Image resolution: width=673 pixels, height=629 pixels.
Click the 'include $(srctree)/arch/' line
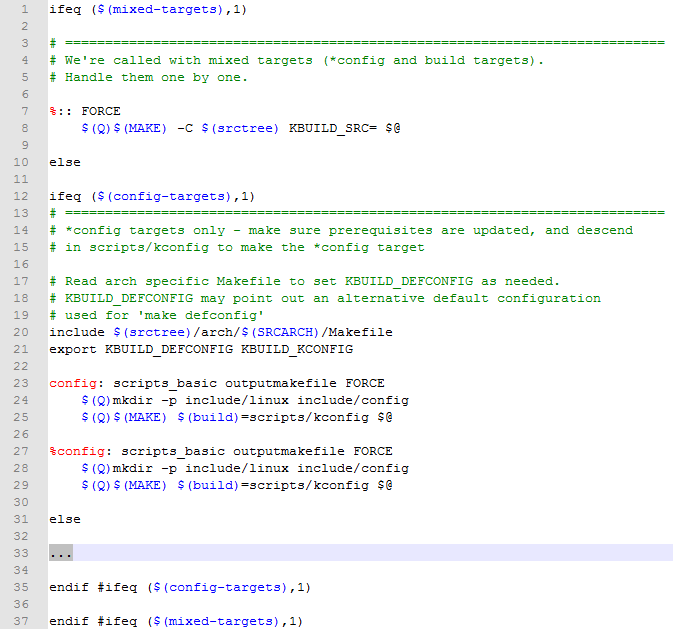[x=221, y=332]
